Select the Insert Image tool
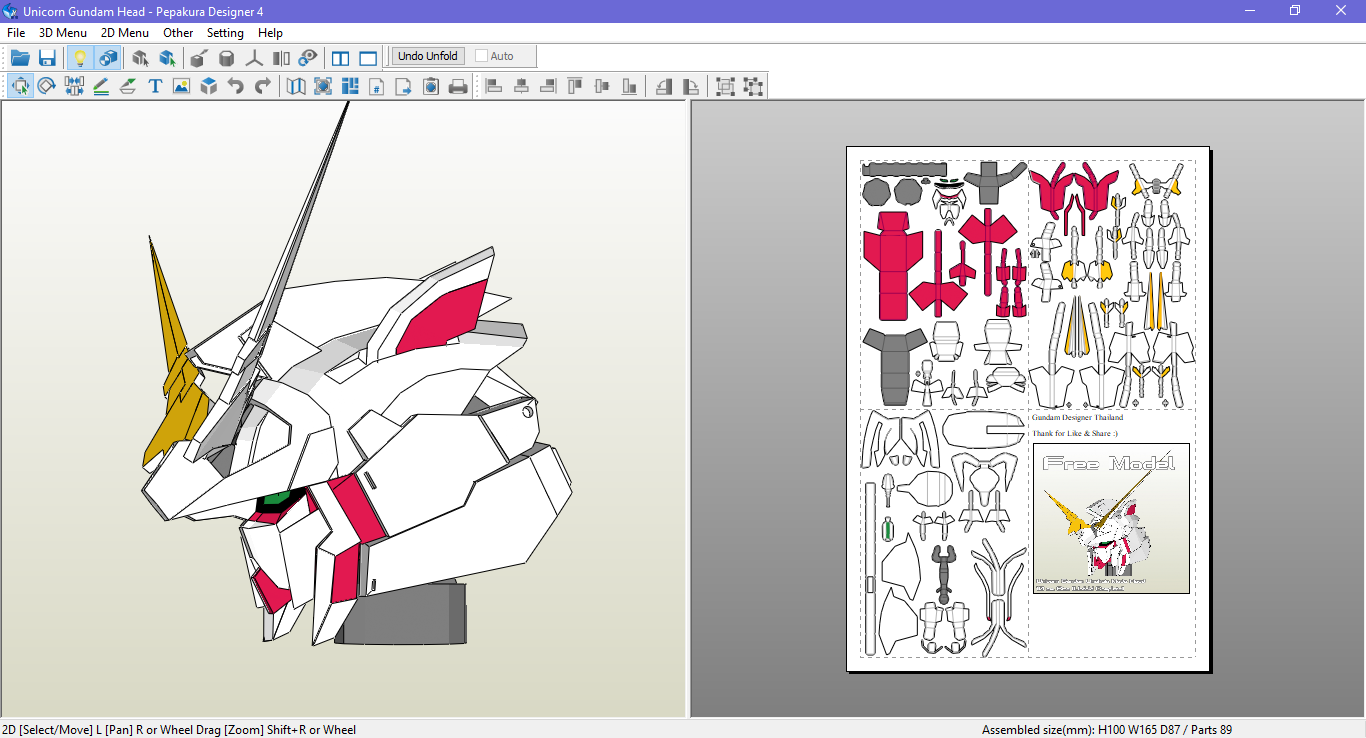 point(181,86)
